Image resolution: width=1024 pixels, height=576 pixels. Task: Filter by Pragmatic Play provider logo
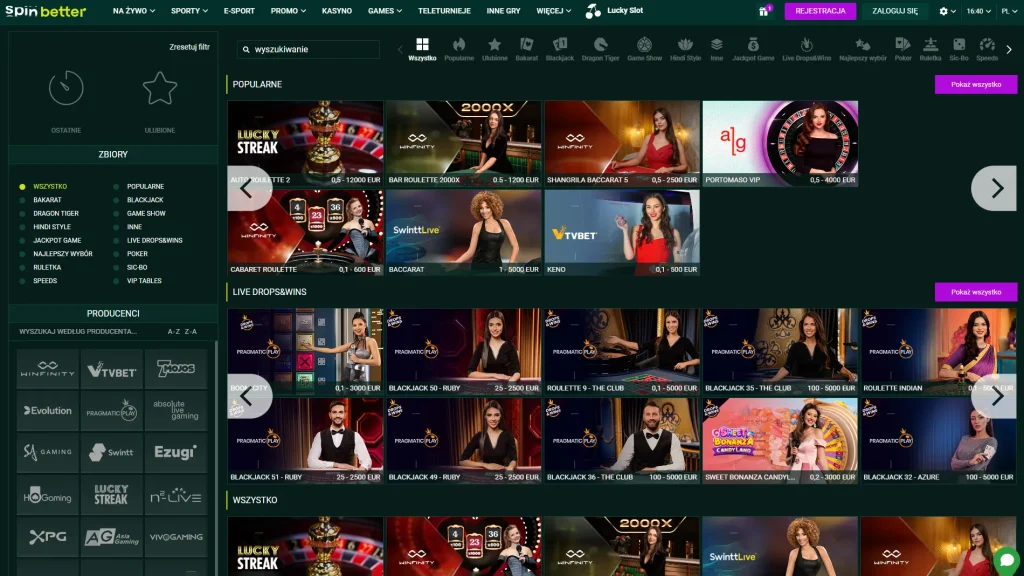[x=112, y=411]
